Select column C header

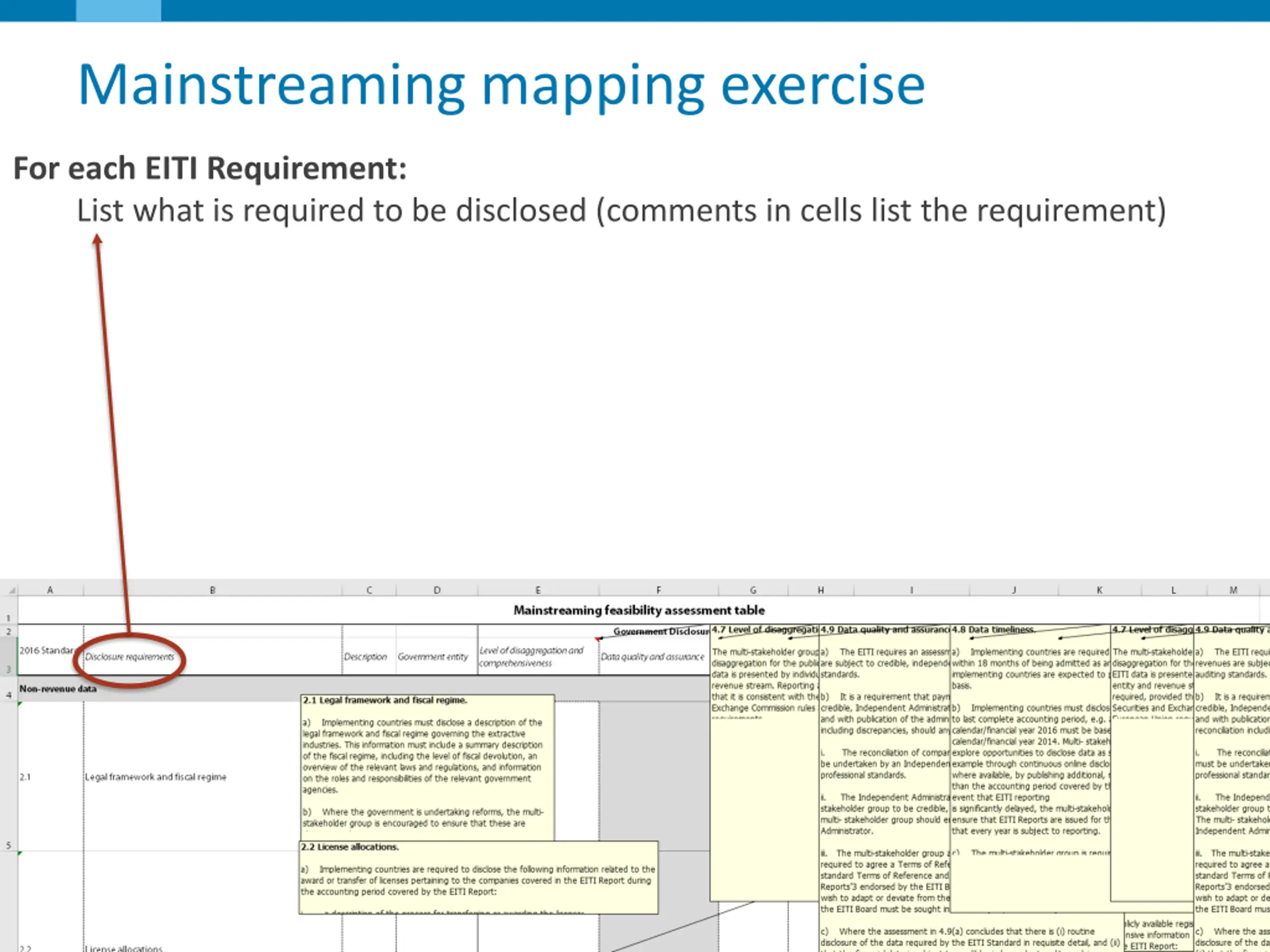[369, 590]
